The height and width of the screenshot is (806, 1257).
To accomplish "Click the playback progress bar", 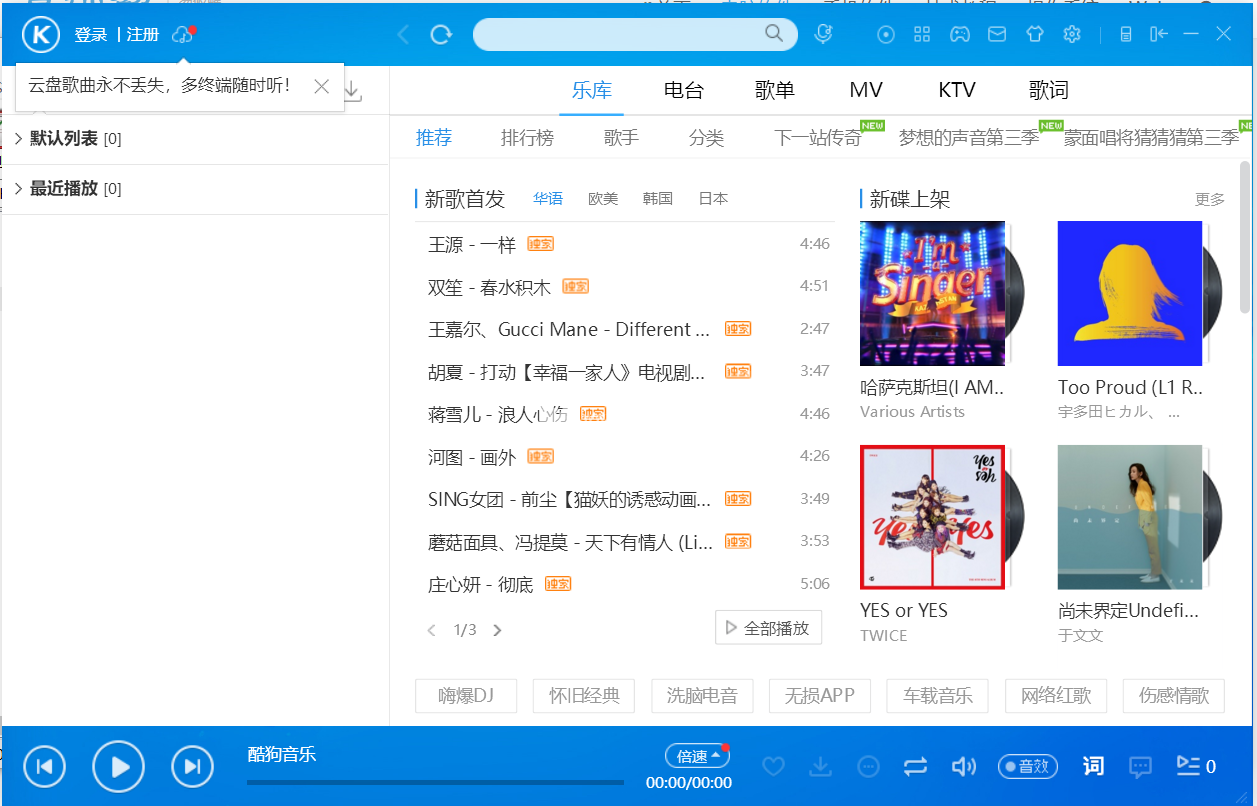I will pos(435,782).
